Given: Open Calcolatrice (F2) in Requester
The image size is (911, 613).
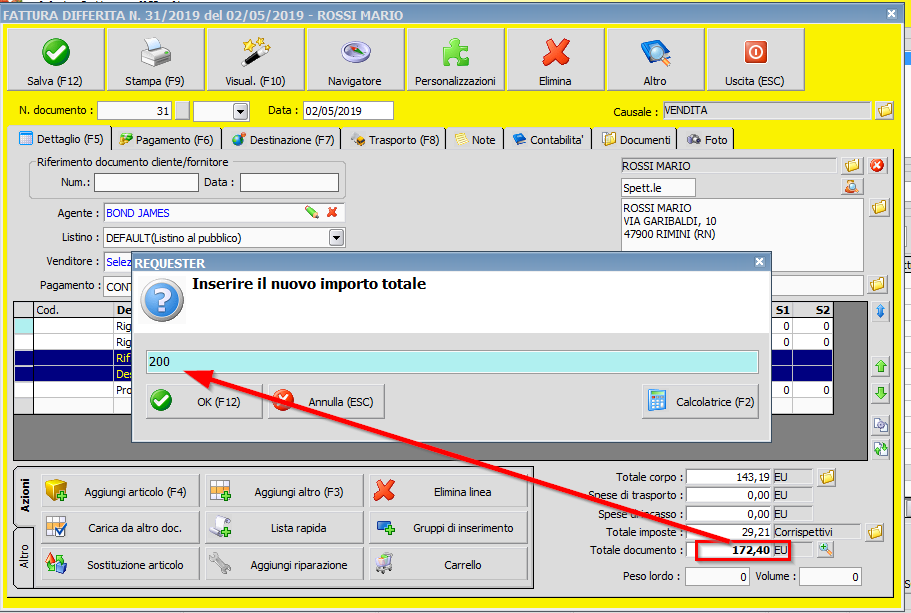Looking at the screenshot, I should (x=700, y=402).
